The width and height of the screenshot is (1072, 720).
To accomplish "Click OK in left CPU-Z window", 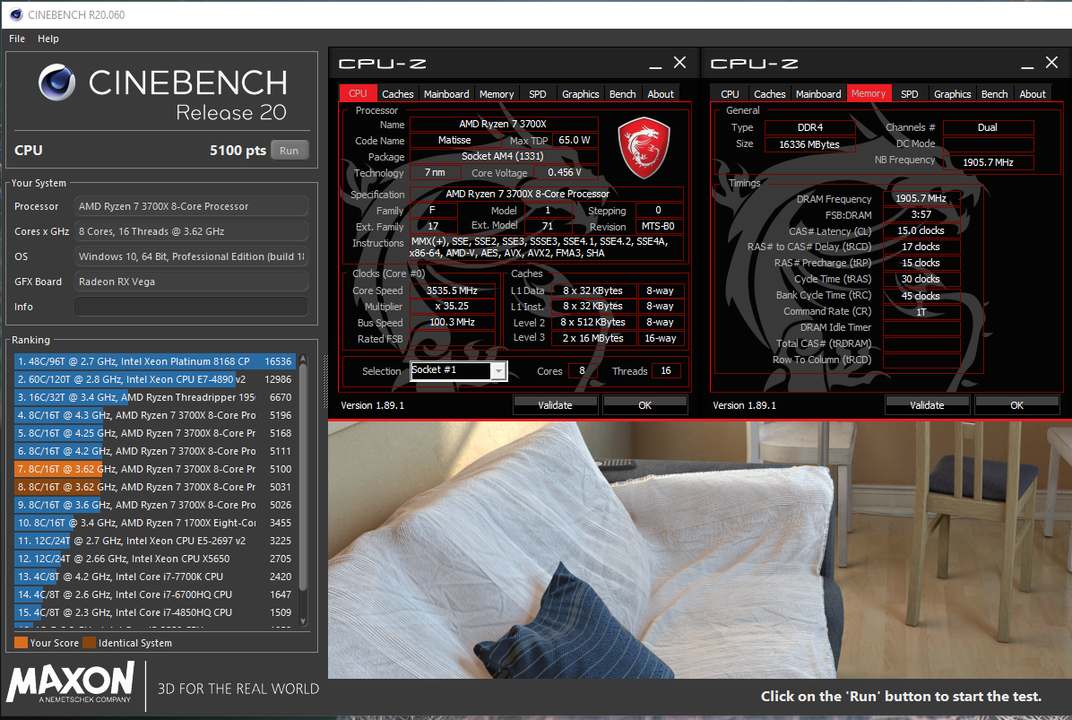I will point(645,405).
